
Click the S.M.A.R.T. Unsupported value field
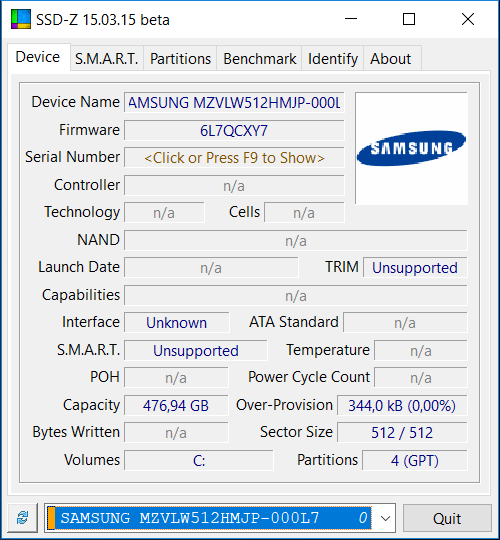(196, 351)
